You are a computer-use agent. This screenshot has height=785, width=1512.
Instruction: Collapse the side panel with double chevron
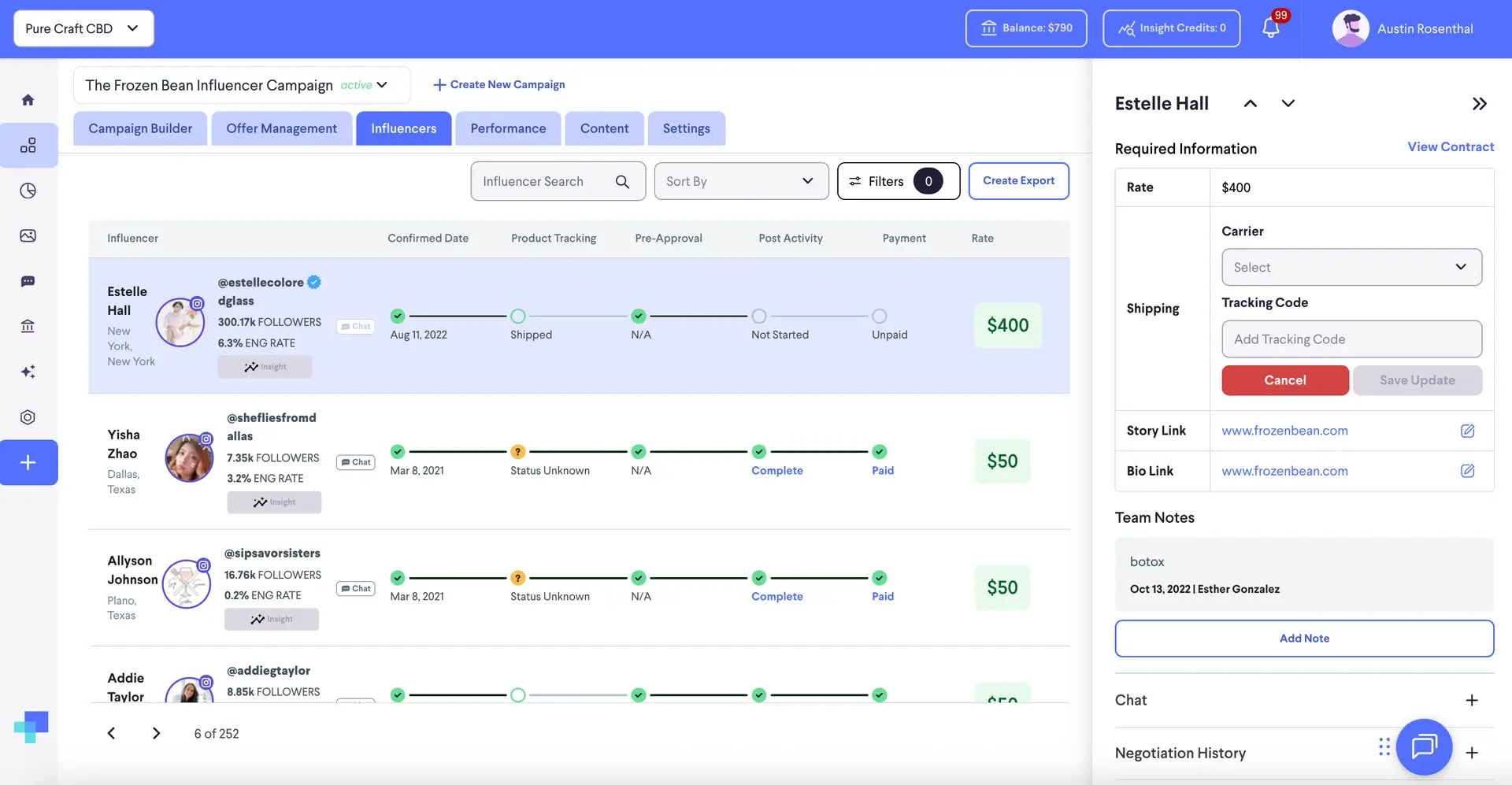point(1479,104)
